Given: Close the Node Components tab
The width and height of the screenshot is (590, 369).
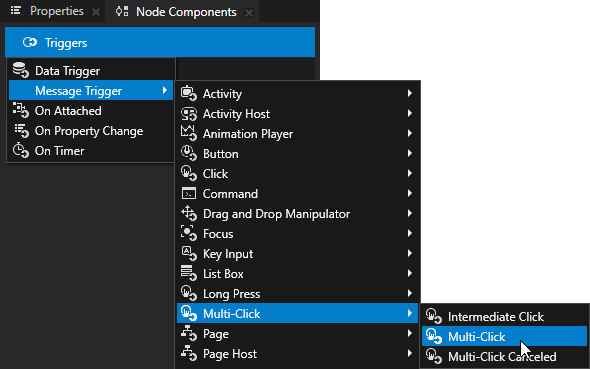Looking at the screenshot, I should point(249,13).
